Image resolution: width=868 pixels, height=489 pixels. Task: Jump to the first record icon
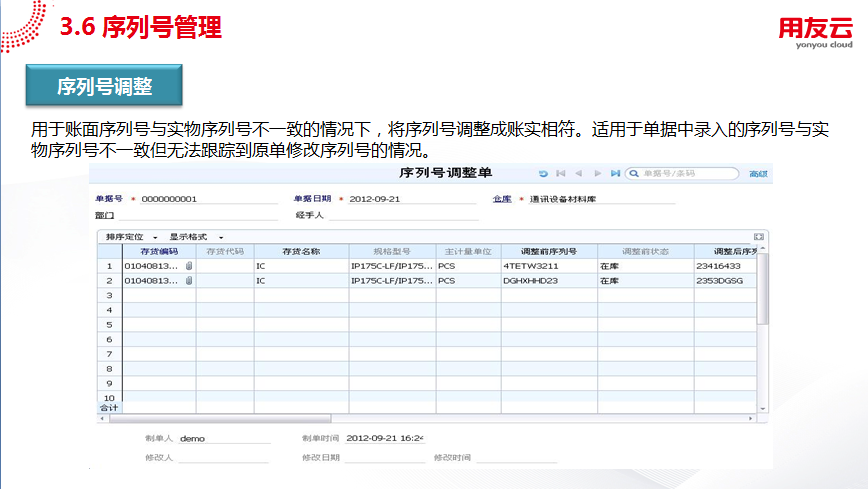coord(561,173)
